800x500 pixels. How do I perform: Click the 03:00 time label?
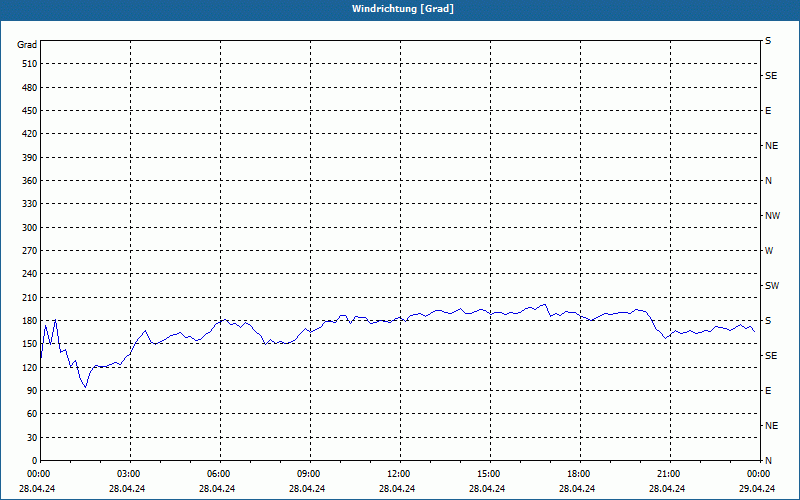(x=128, y=474)
